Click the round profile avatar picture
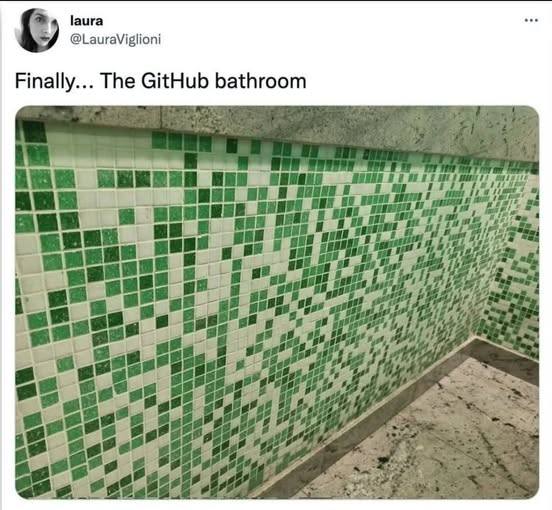Screen dimensions: 552x510 point(37,30)
